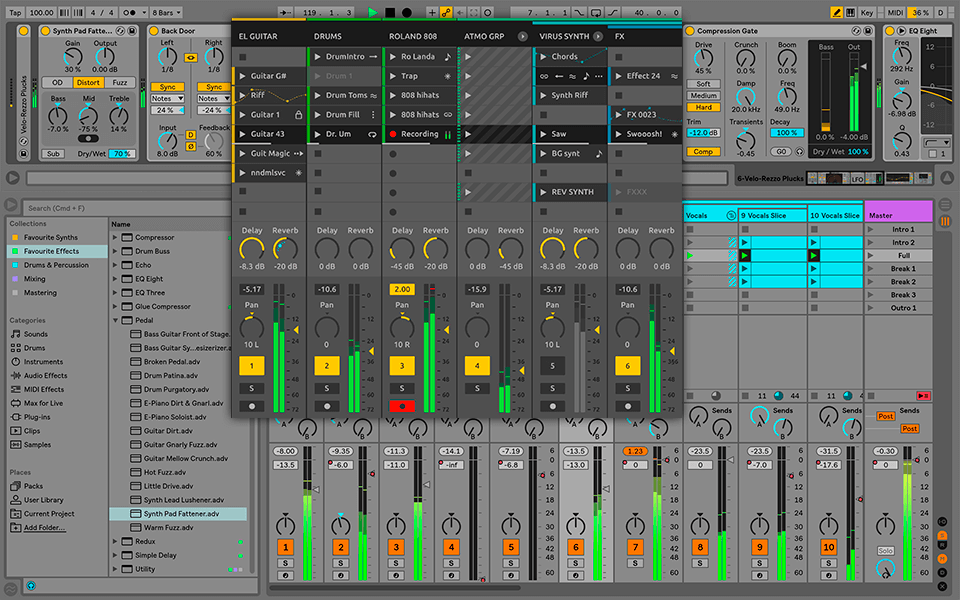960x600 pixels.
Task: Expand the Pedal folder in the browser
Action: pyautogui.click(x=116, y=319)
